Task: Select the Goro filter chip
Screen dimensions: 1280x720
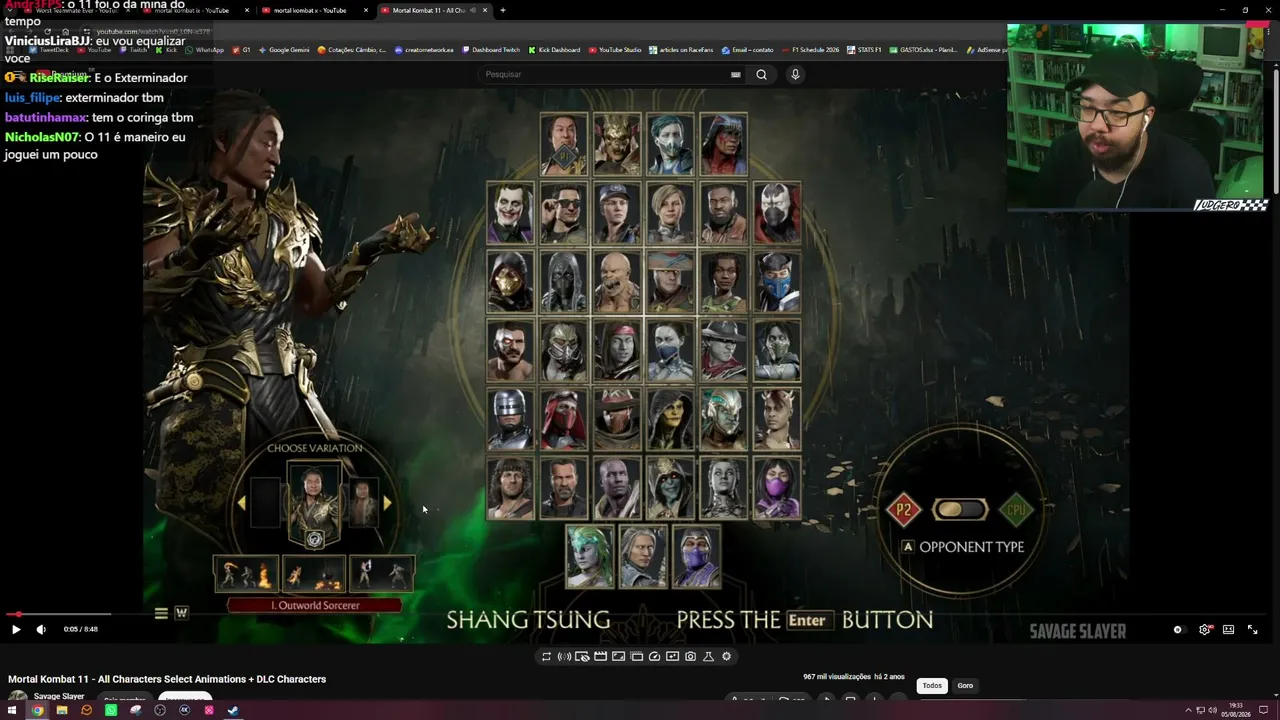Action: pos(965,686)
